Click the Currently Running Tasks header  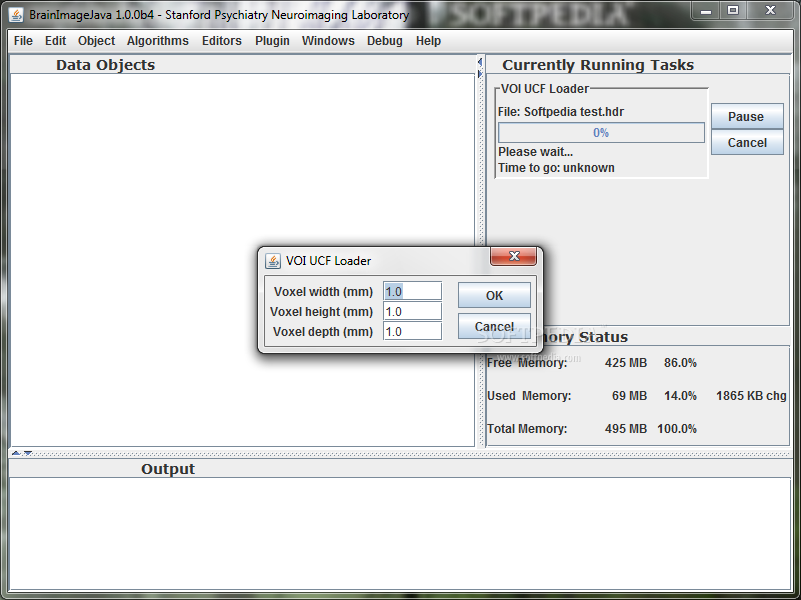click(x=598, y=65)
